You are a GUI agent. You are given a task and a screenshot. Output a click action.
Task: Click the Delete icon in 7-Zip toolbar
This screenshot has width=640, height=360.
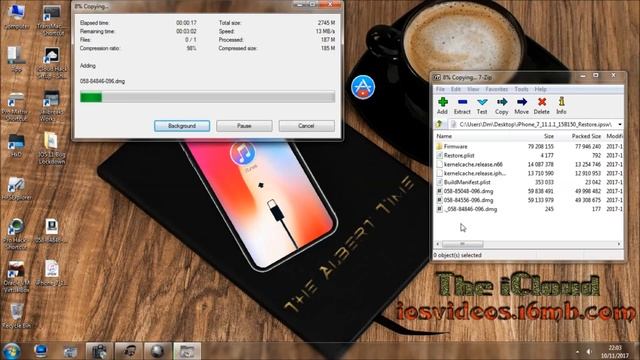(542, 102)
